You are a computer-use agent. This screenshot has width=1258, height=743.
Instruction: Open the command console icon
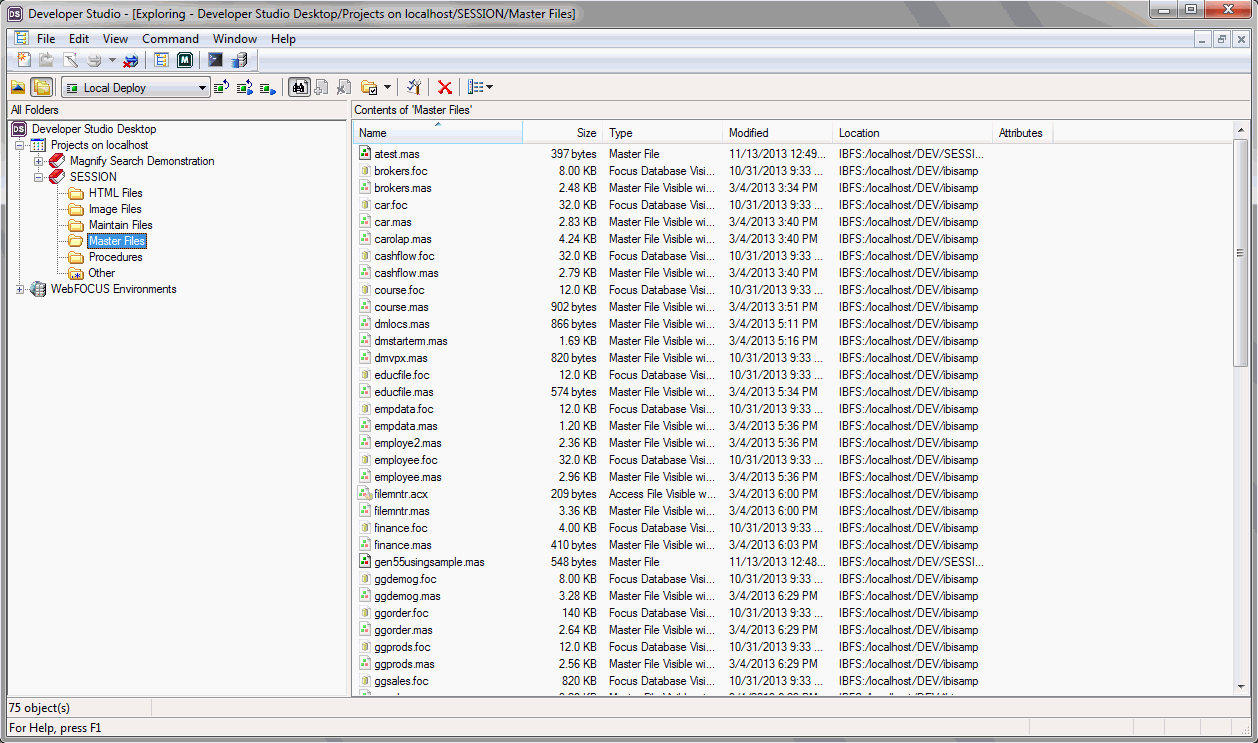pyautogui.click(x=215, y=60)
